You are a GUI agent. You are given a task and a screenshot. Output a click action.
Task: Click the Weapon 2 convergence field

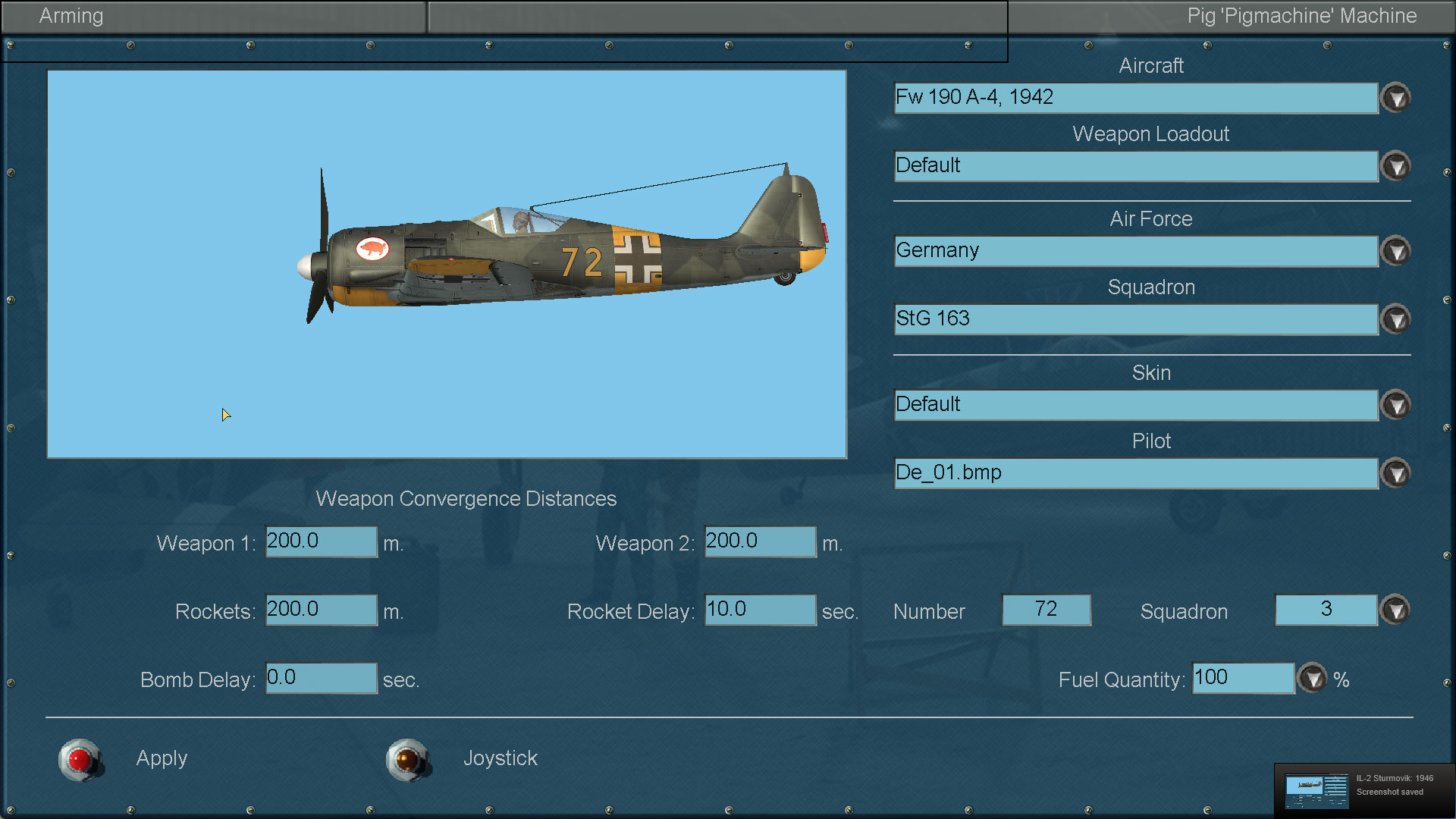point(761,541)
